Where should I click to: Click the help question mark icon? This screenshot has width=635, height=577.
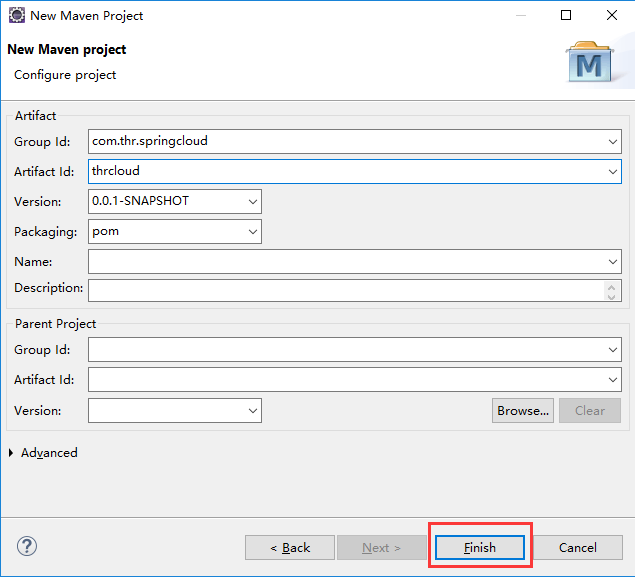pos(27,546)
